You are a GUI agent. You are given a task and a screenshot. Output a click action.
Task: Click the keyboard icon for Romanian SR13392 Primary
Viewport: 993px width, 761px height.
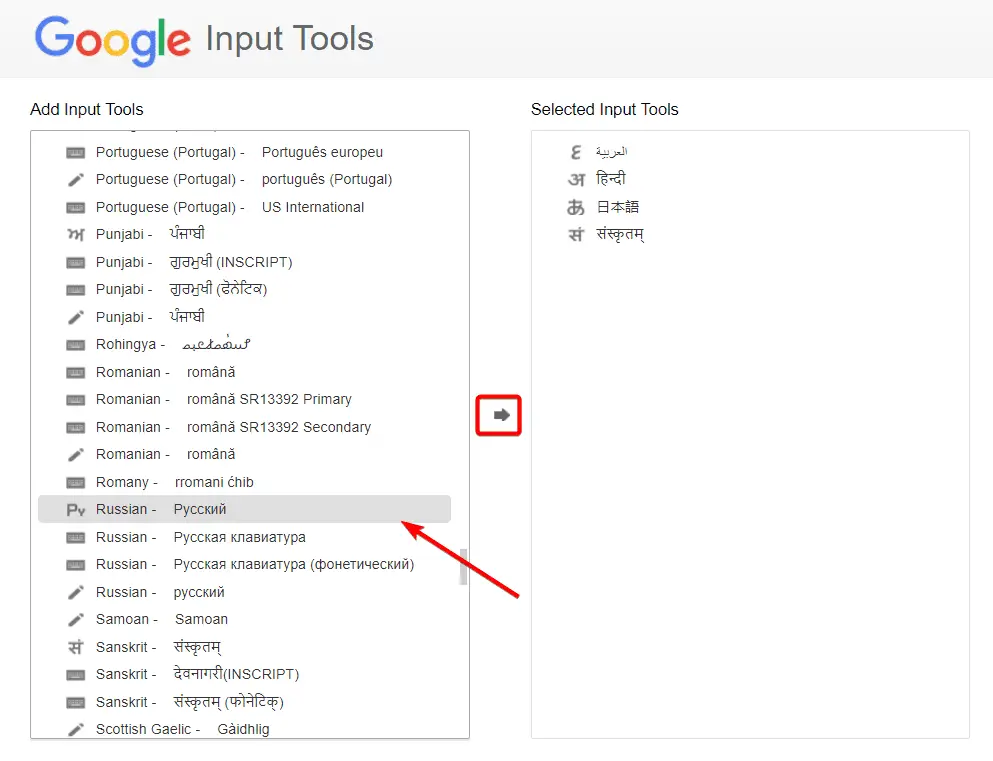coord(75,400)
